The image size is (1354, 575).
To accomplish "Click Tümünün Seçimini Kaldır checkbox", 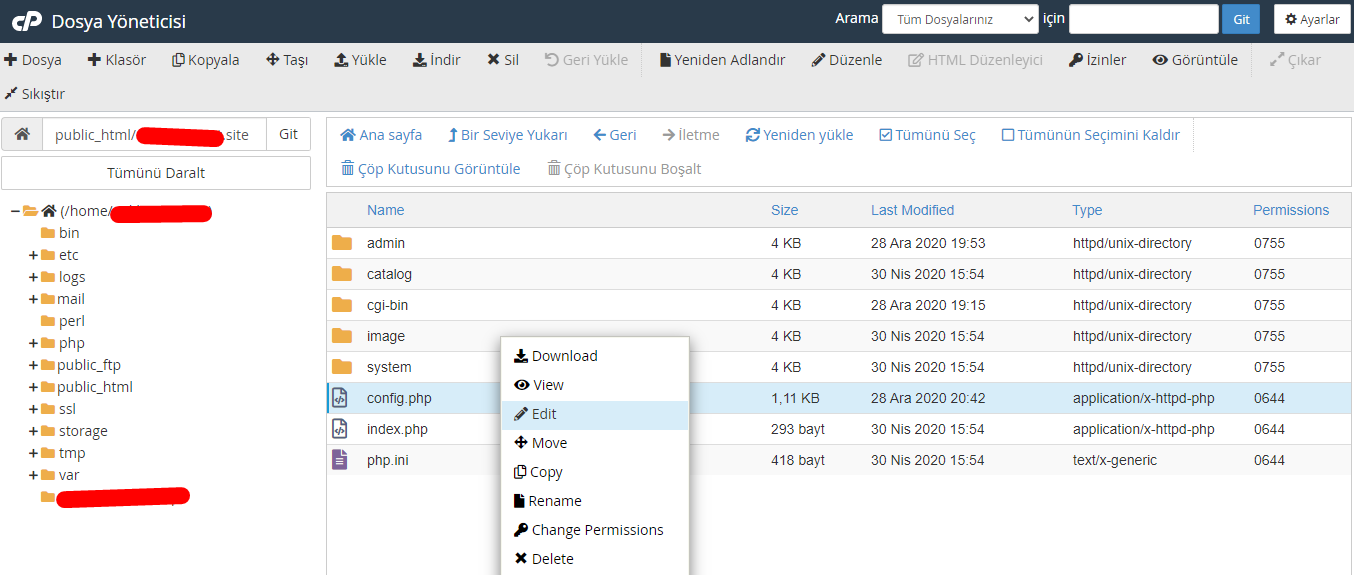I will click(1008, 135).
